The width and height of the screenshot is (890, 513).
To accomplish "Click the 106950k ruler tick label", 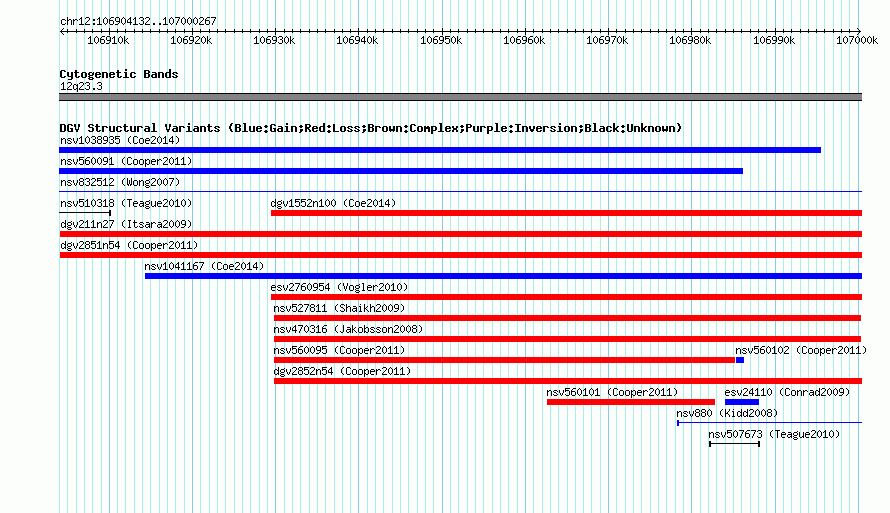I will (441, 40).
